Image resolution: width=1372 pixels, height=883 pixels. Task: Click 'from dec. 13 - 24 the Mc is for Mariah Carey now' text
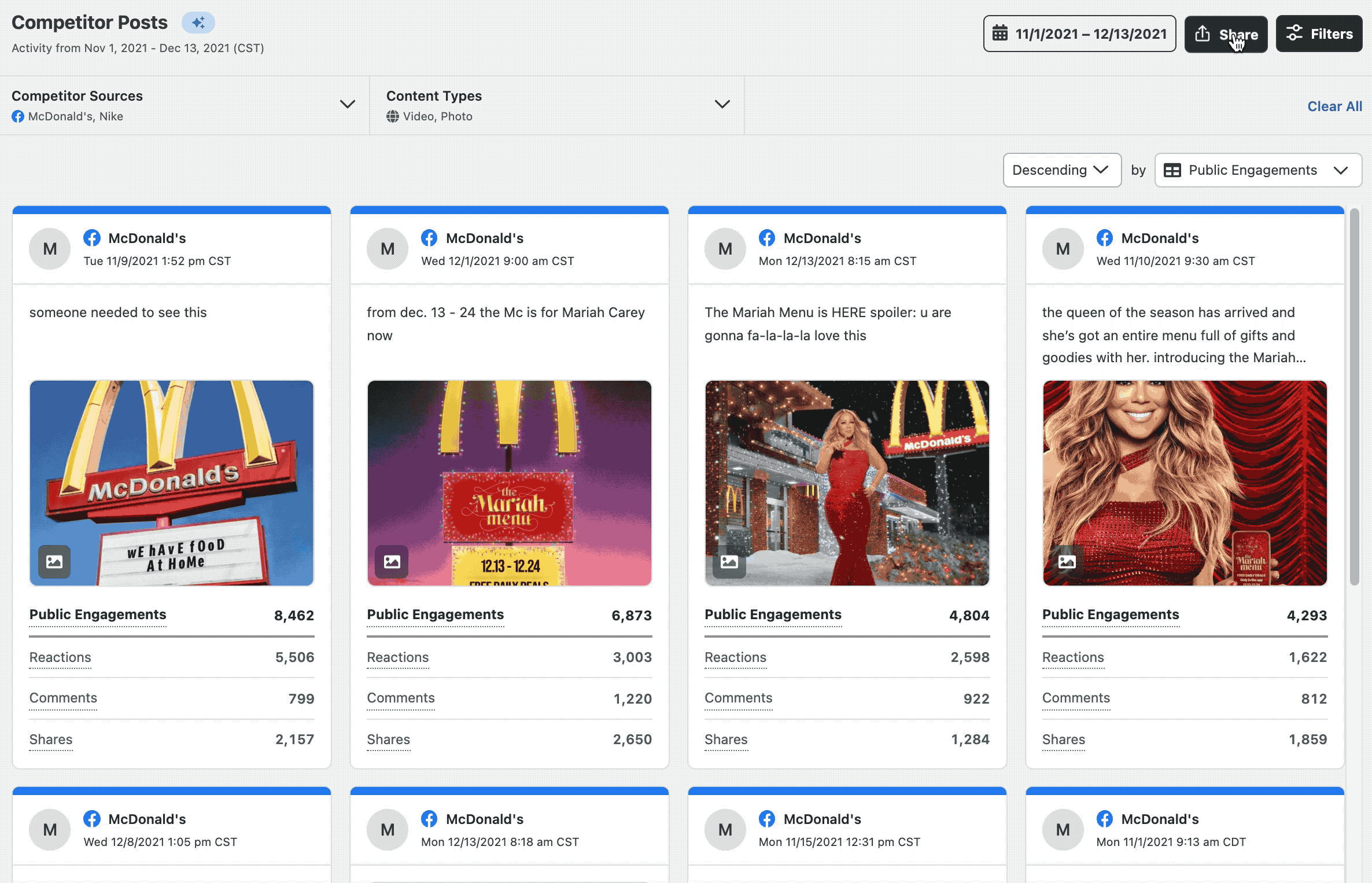506,324
